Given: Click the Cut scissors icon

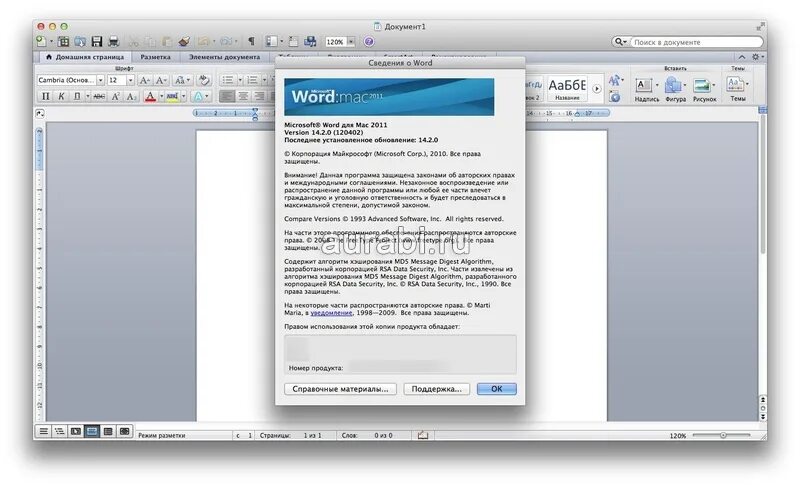Looking at the screenshot, I should (134, 41).
